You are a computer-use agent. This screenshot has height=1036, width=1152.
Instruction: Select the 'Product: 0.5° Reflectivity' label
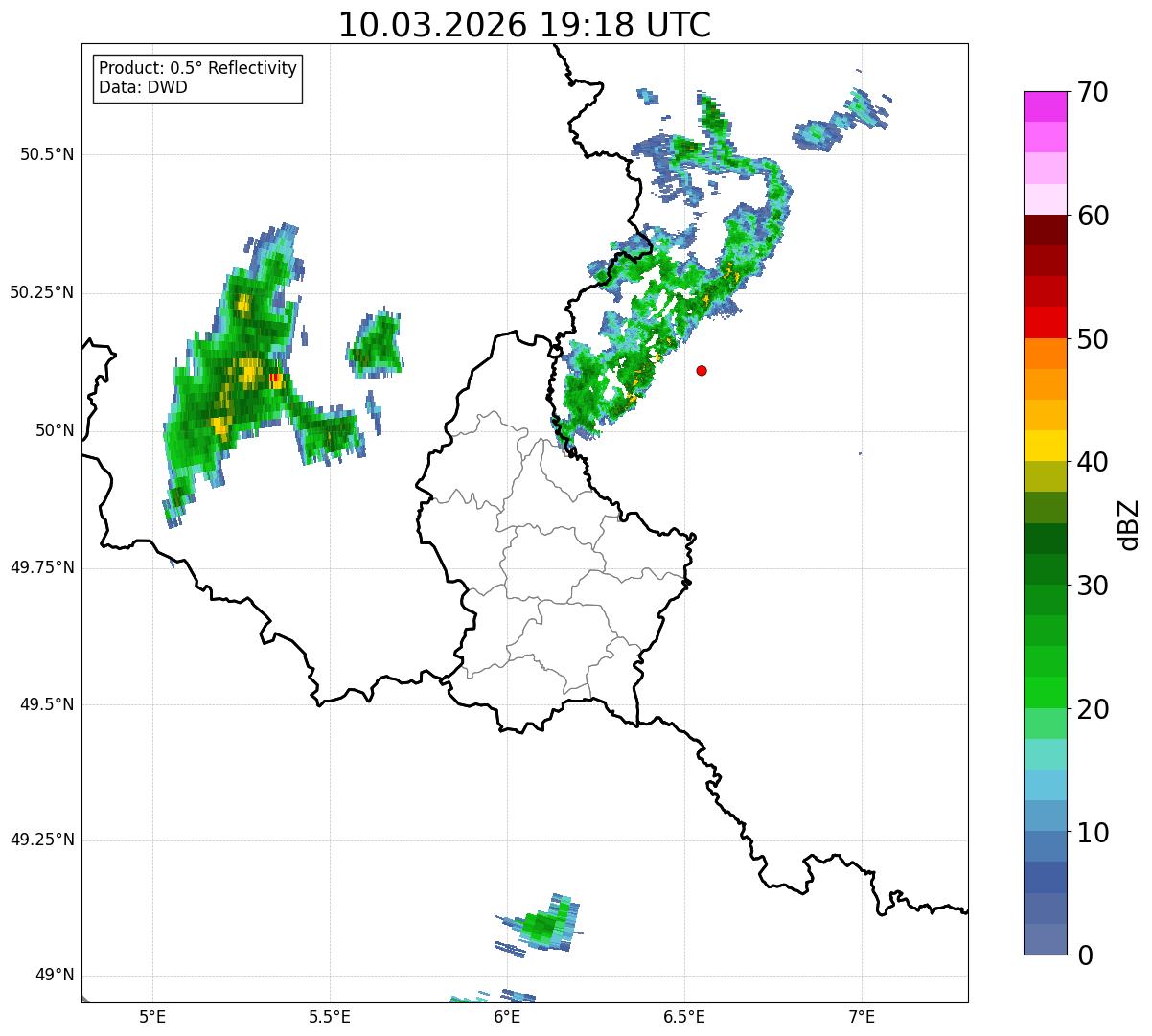(x=197, y=69)
